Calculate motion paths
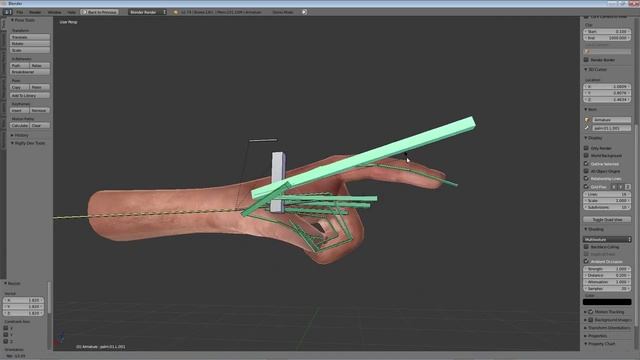The height and width of the screenshot is (360, 640). (20, 126)
